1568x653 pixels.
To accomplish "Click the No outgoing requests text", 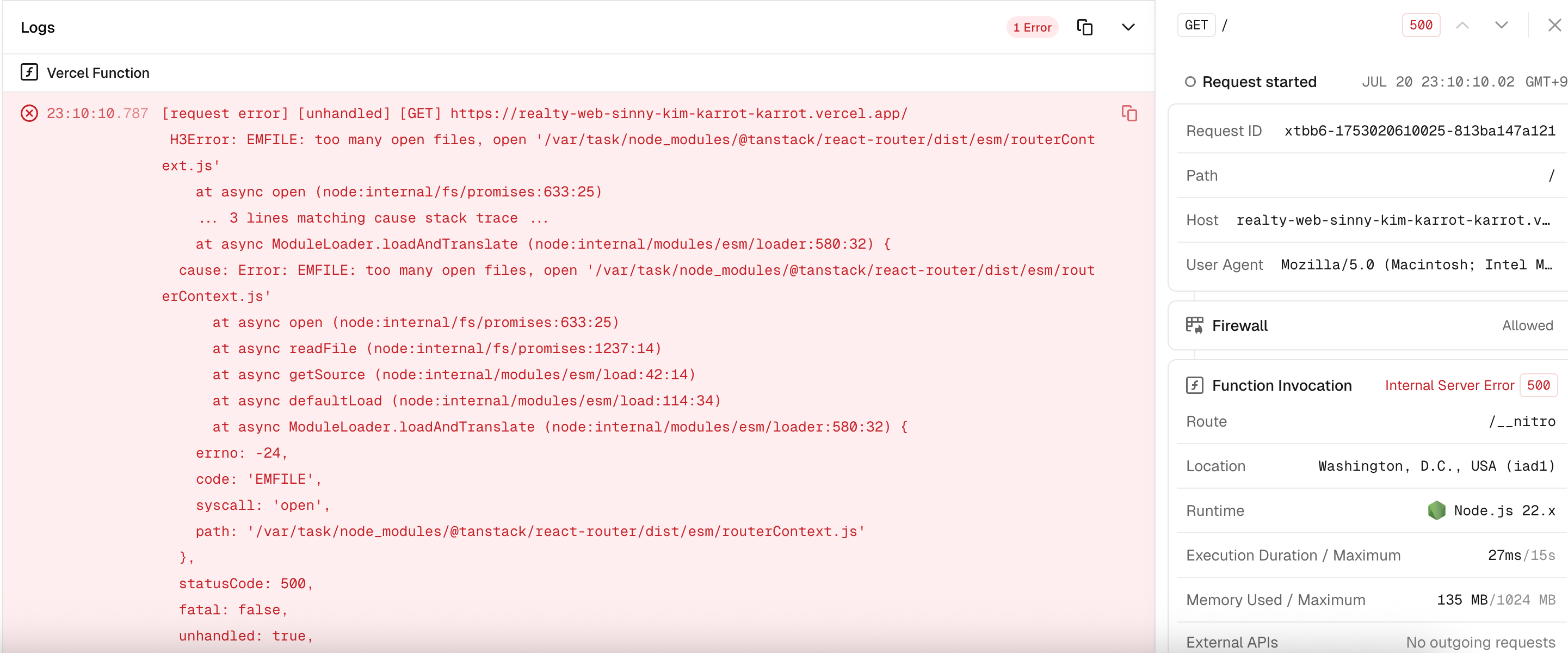I will (x=1480, y=642).
